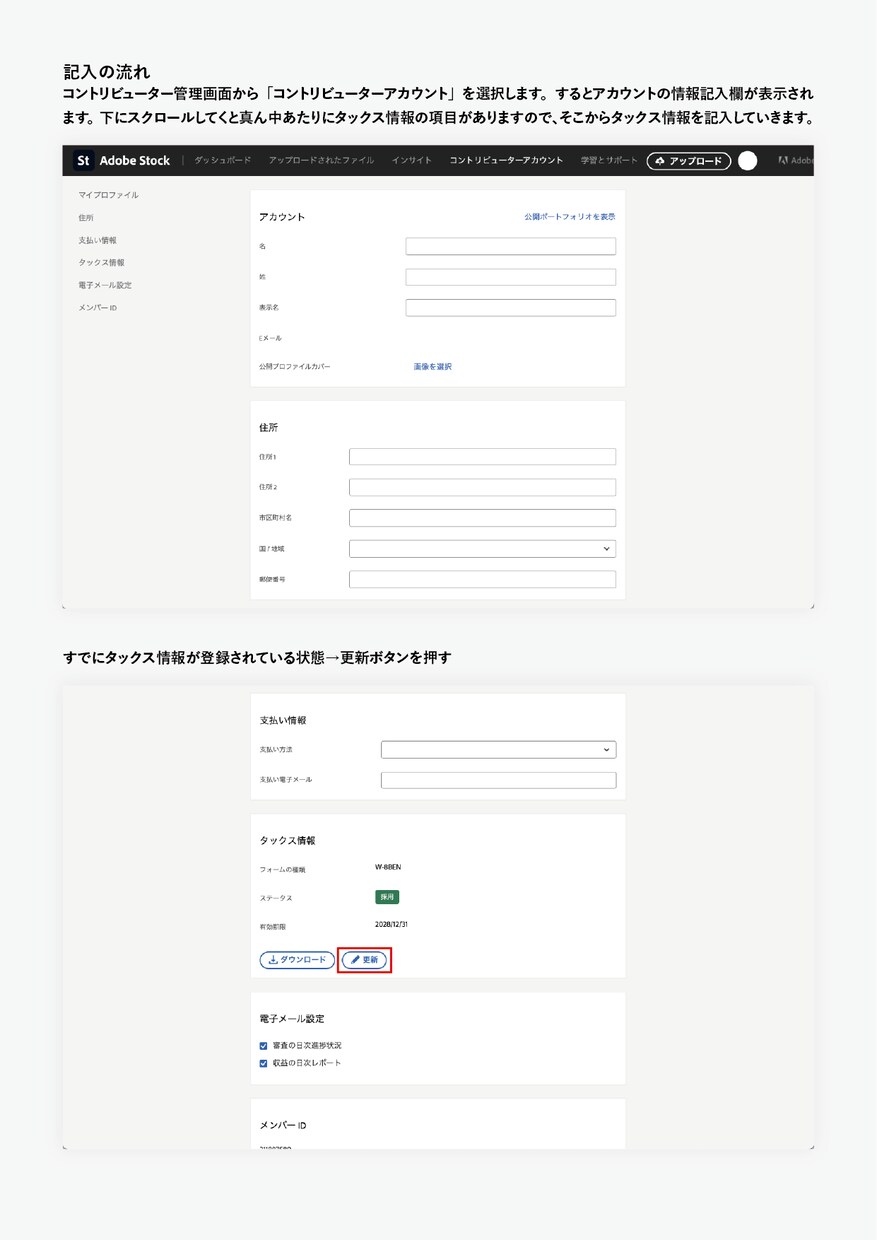Click the 支払い電子メール input field
Viewport: 877px width, 1240px height.
(x=498, y=780)
